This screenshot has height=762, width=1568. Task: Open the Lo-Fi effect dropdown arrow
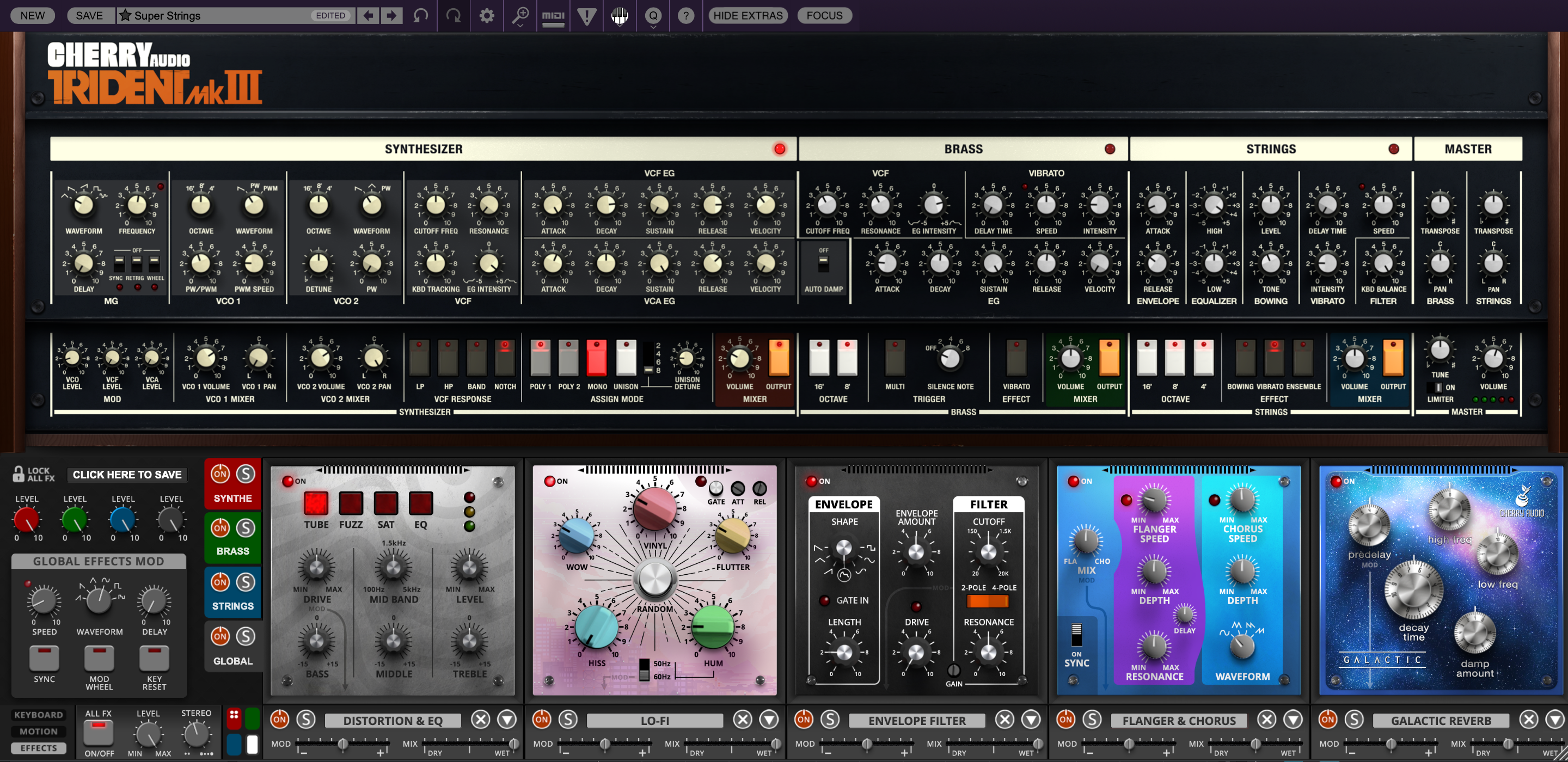pyautogui.click(x=769, y=720)
